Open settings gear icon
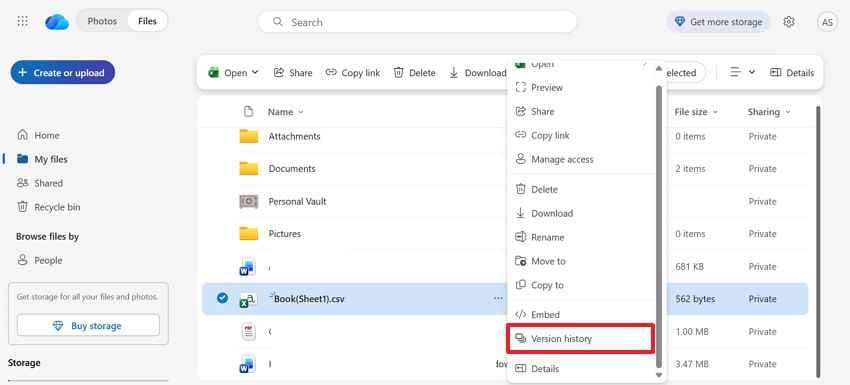This screenshot has height=385, width=850. [x=789, y=22]
